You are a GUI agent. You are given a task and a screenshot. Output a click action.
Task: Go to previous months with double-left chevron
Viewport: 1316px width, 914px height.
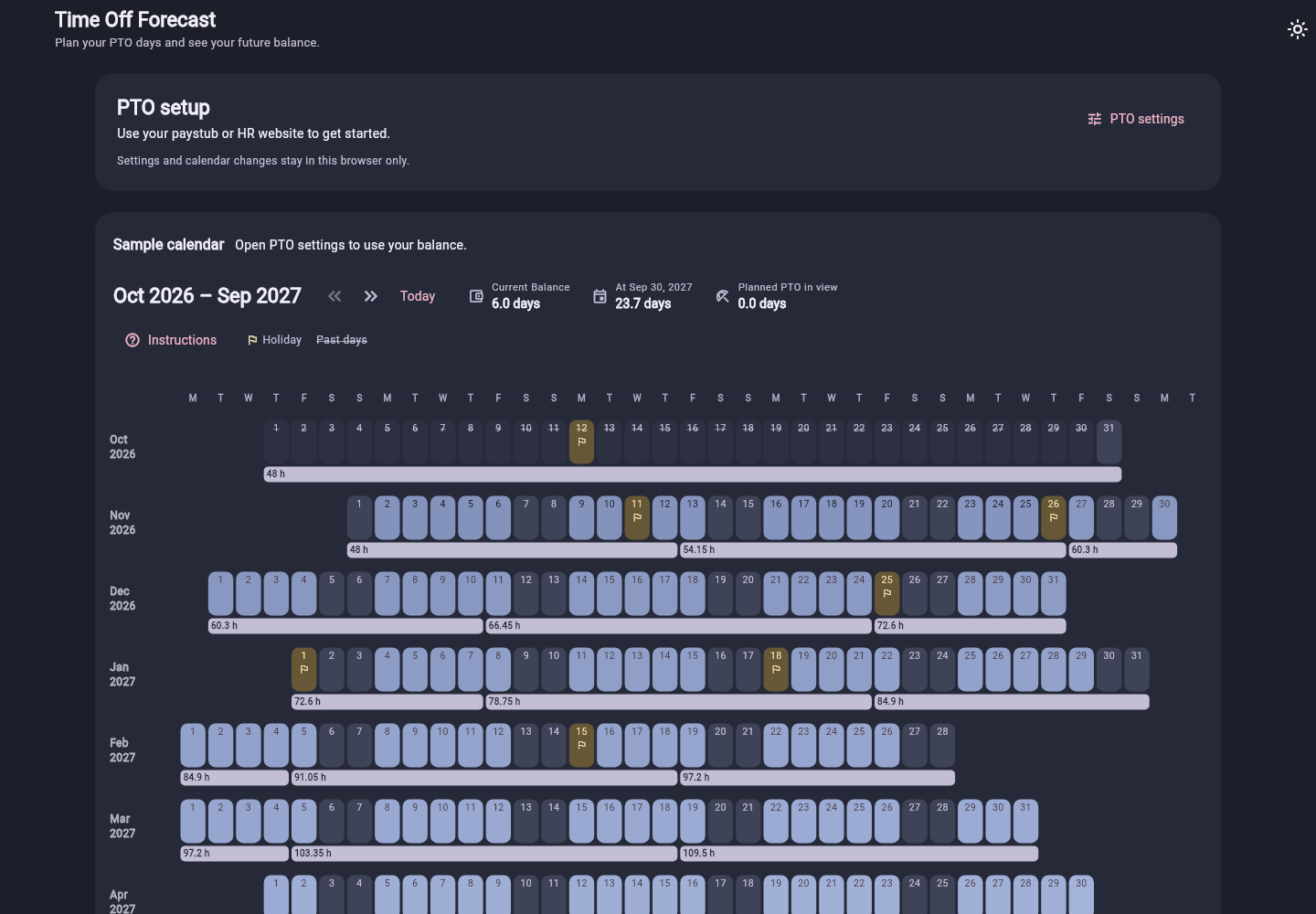pyautogui.click(x=334, y=296)
